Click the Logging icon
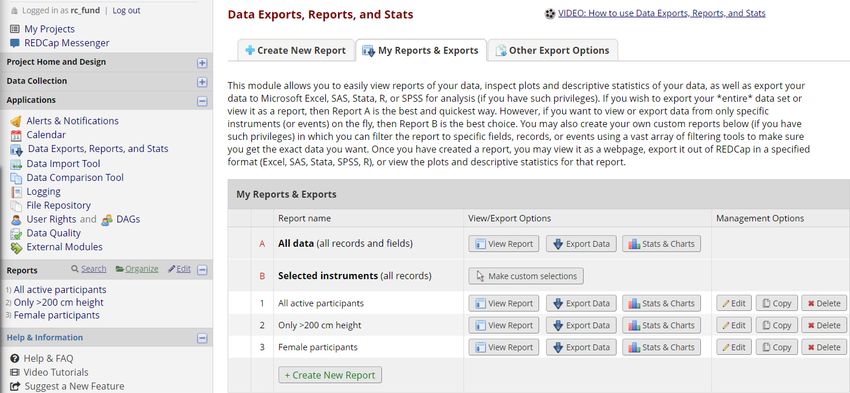The image size is (850, 393). tap(16, 192)
